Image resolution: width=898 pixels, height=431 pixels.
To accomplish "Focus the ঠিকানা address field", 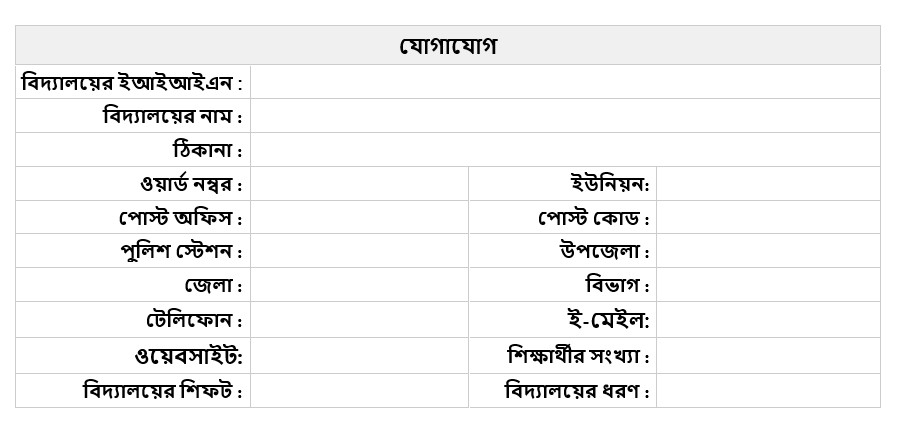I will coord(565,150).
